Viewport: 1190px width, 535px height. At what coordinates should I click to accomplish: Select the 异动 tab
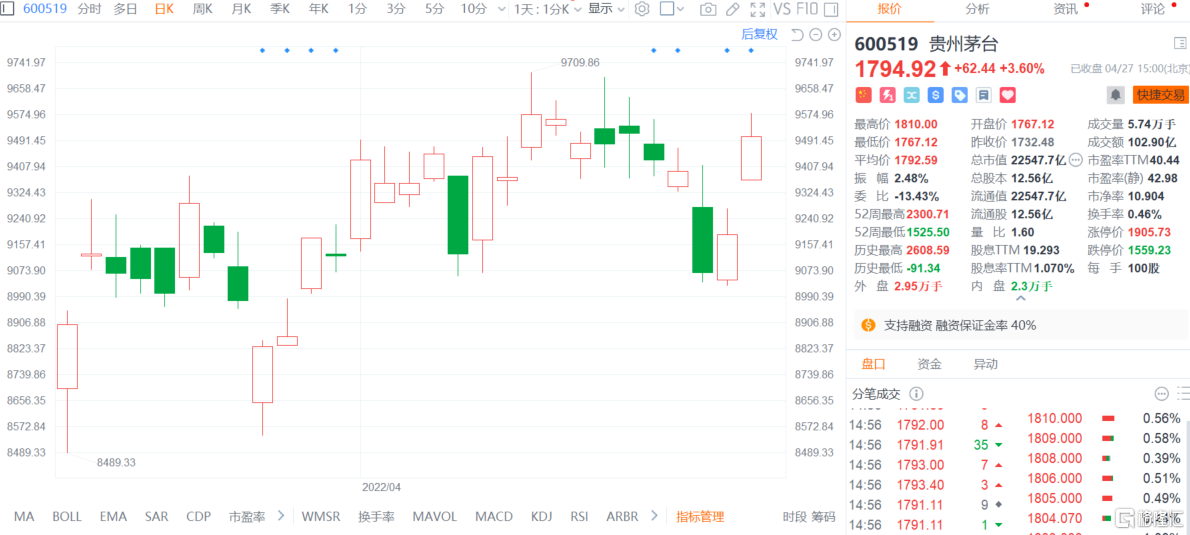tap(986, 364)
